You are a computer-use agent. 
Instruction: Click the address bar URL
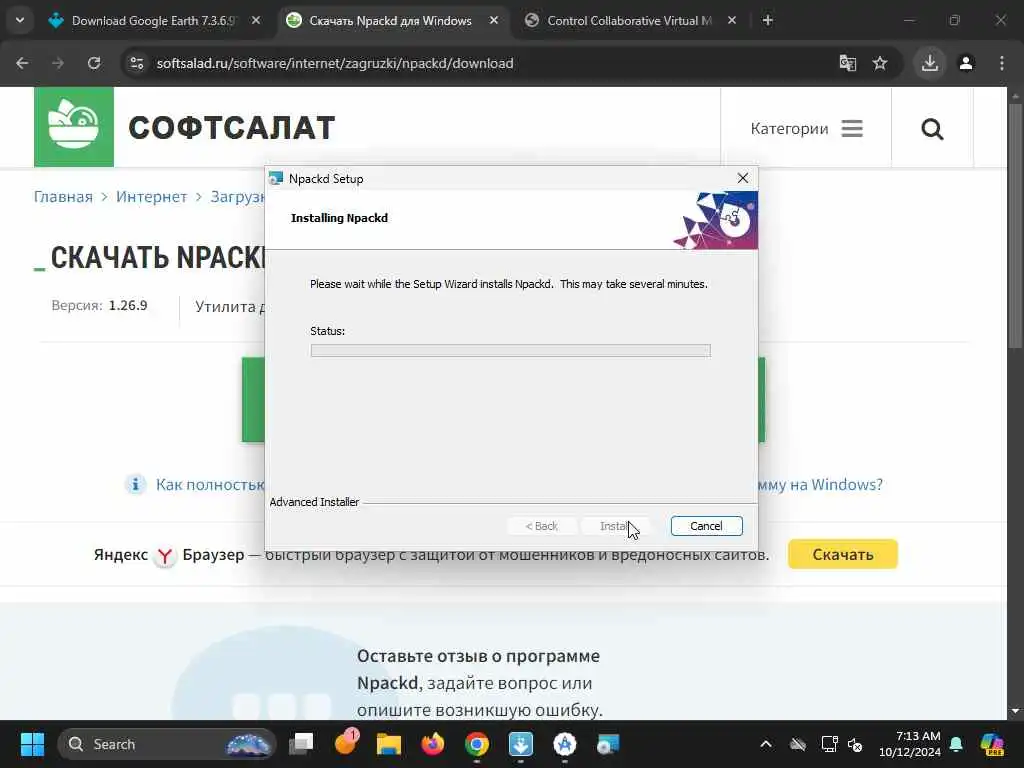(x=334, y=63)
